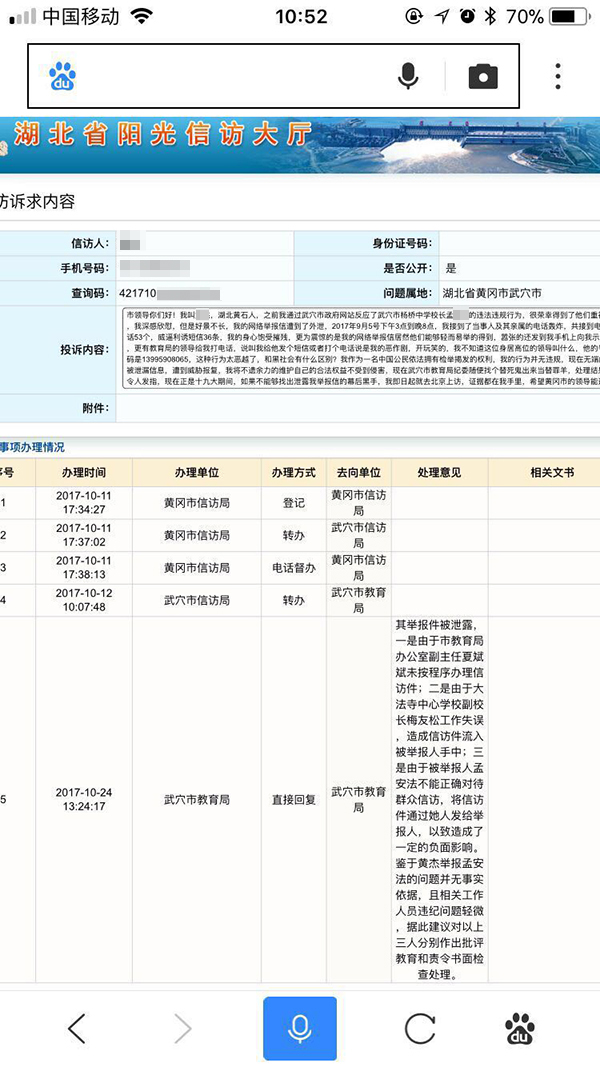Go back with the left arrow

click(77, 1028)
